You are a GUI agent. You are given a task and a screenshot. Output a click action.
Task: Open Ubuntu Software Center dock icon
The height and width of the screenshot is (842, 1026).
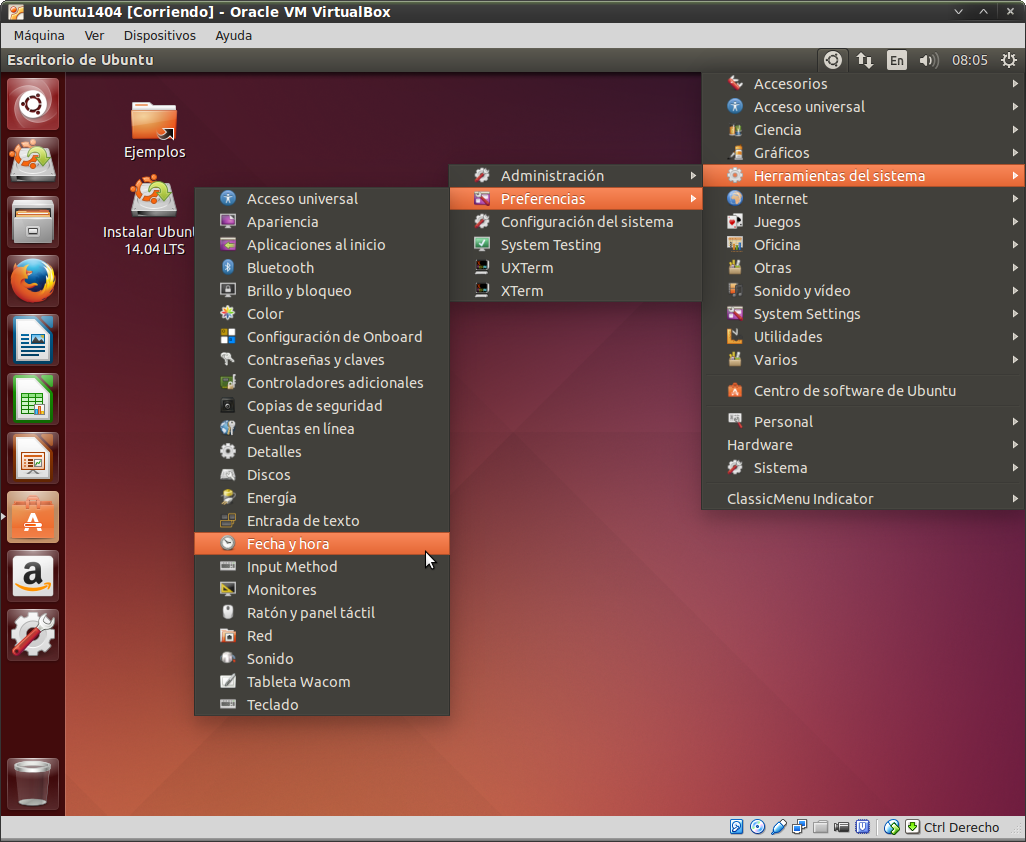pyautogui.click(x=34, y=517)
